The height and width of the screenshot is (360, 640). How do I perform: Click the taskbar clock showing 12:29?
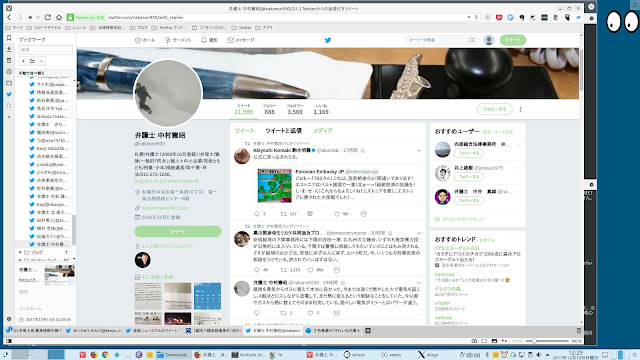tap(576, 355)
